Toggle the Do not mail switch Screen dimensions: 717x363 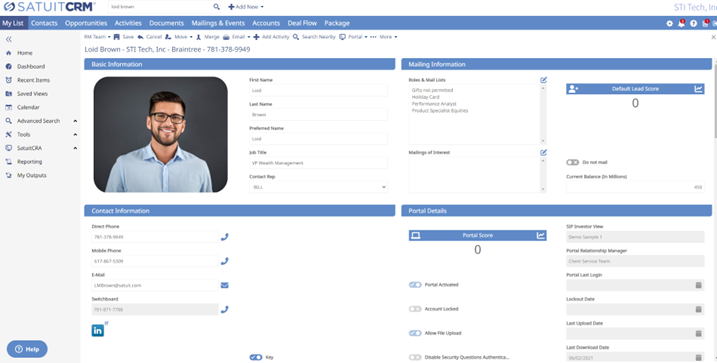pyautogui.click(x=573, y=162)
